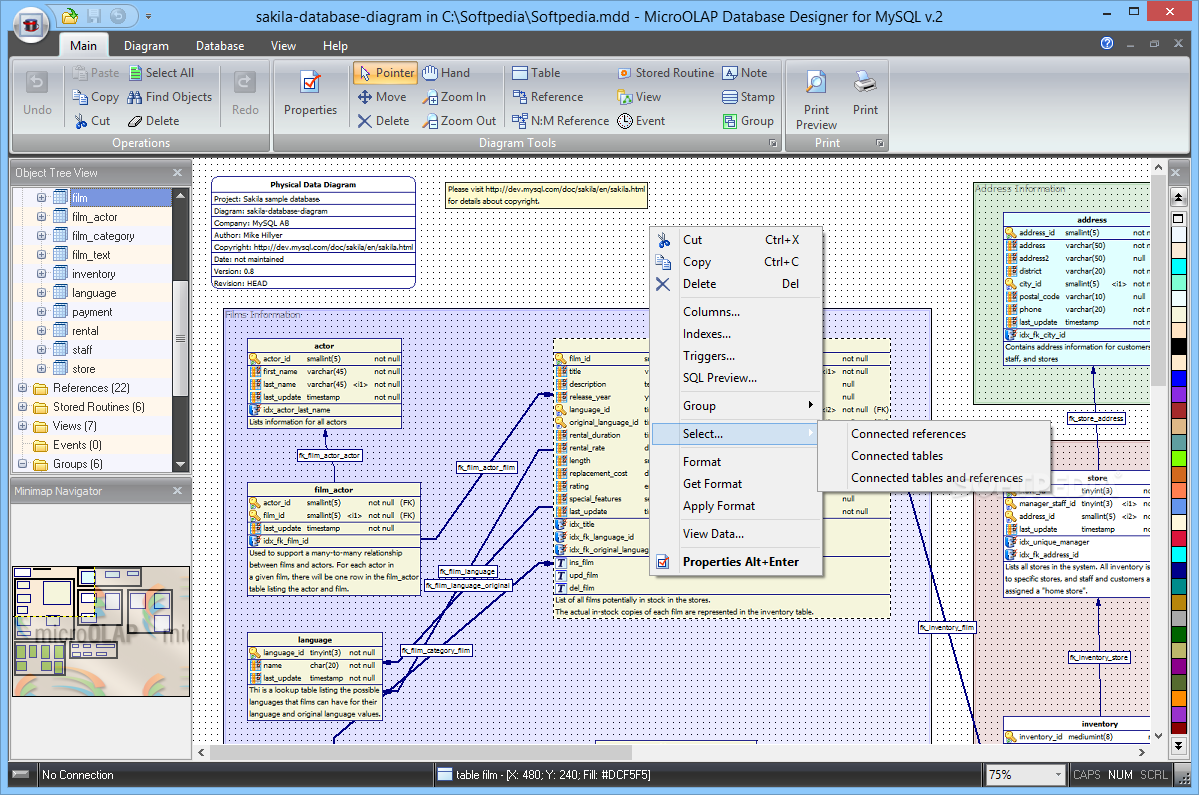1199x795 pixels.
Task: Click the Minimap Navigator thumbnail
Action: (x=101, y=631)
